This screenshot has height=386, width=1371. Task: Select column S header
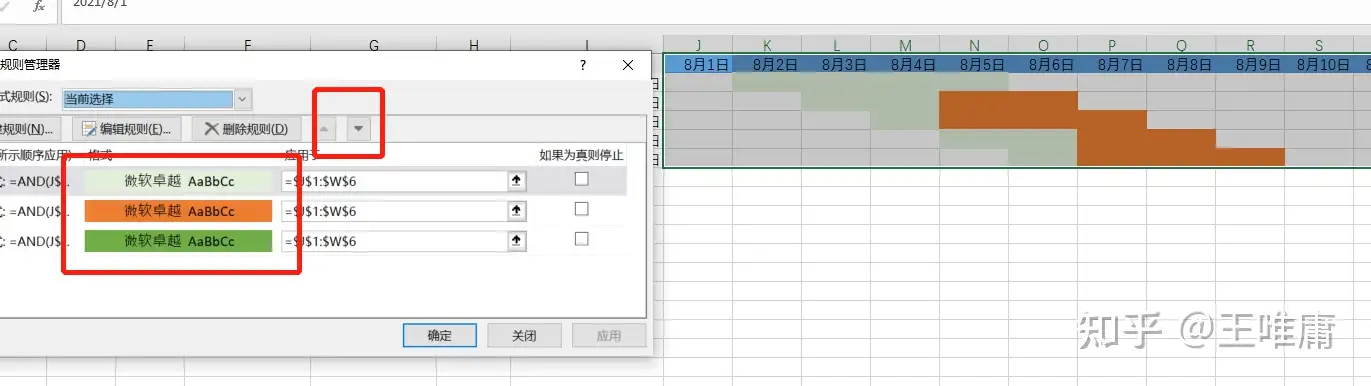coord(1319,45)
